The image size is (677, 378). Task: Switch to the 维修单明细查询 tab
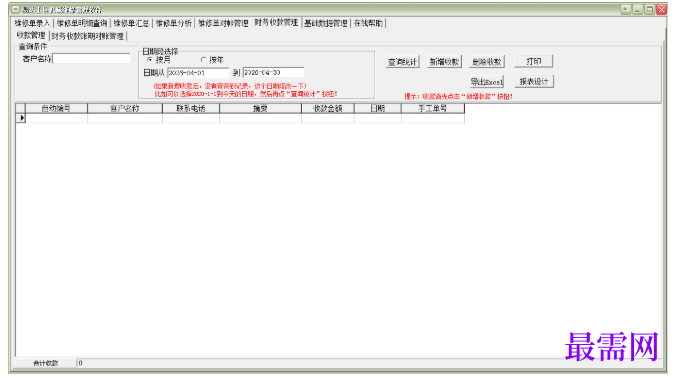(x=82, y=23)
